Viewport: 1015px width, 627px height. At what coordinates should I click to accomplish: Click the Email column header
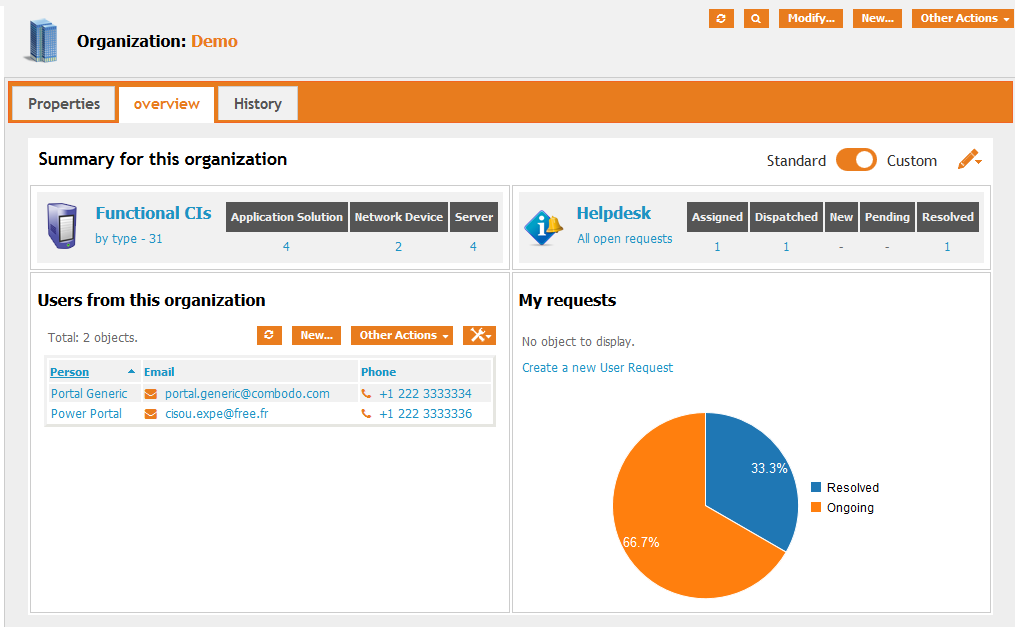(159, 372)
